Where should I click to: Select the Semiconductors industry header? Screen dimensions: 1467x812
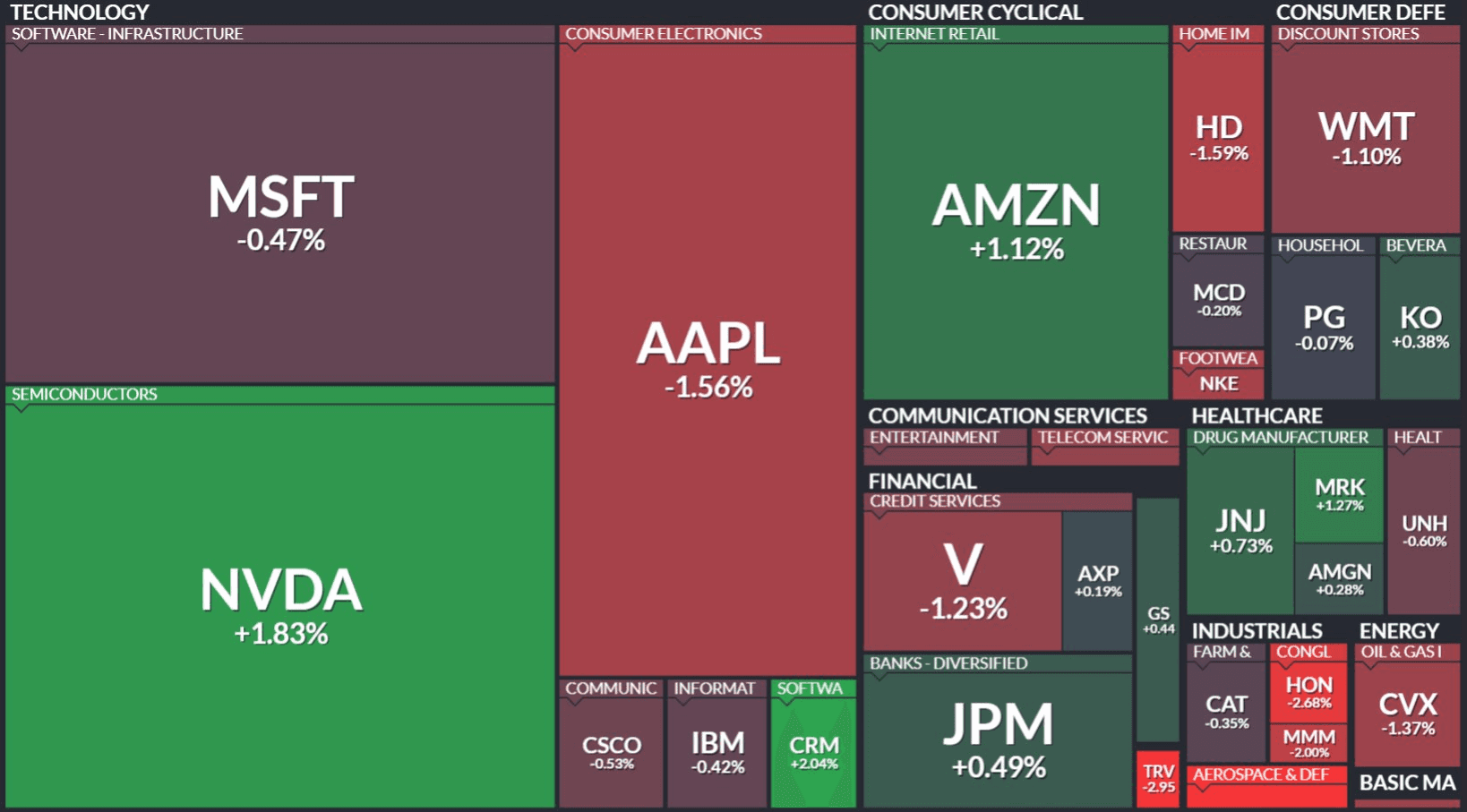coord(84,395)
